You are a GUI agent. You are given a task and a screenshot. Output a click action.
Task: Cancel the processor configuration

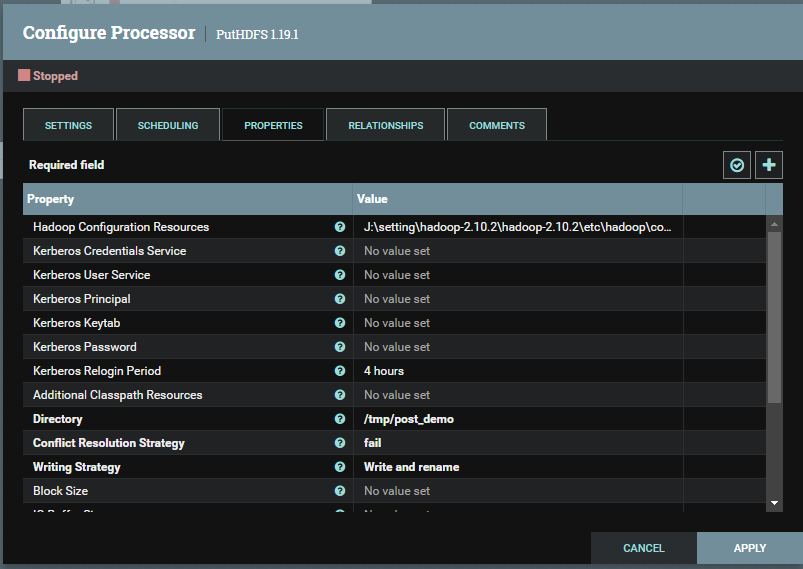click(644, 548)
